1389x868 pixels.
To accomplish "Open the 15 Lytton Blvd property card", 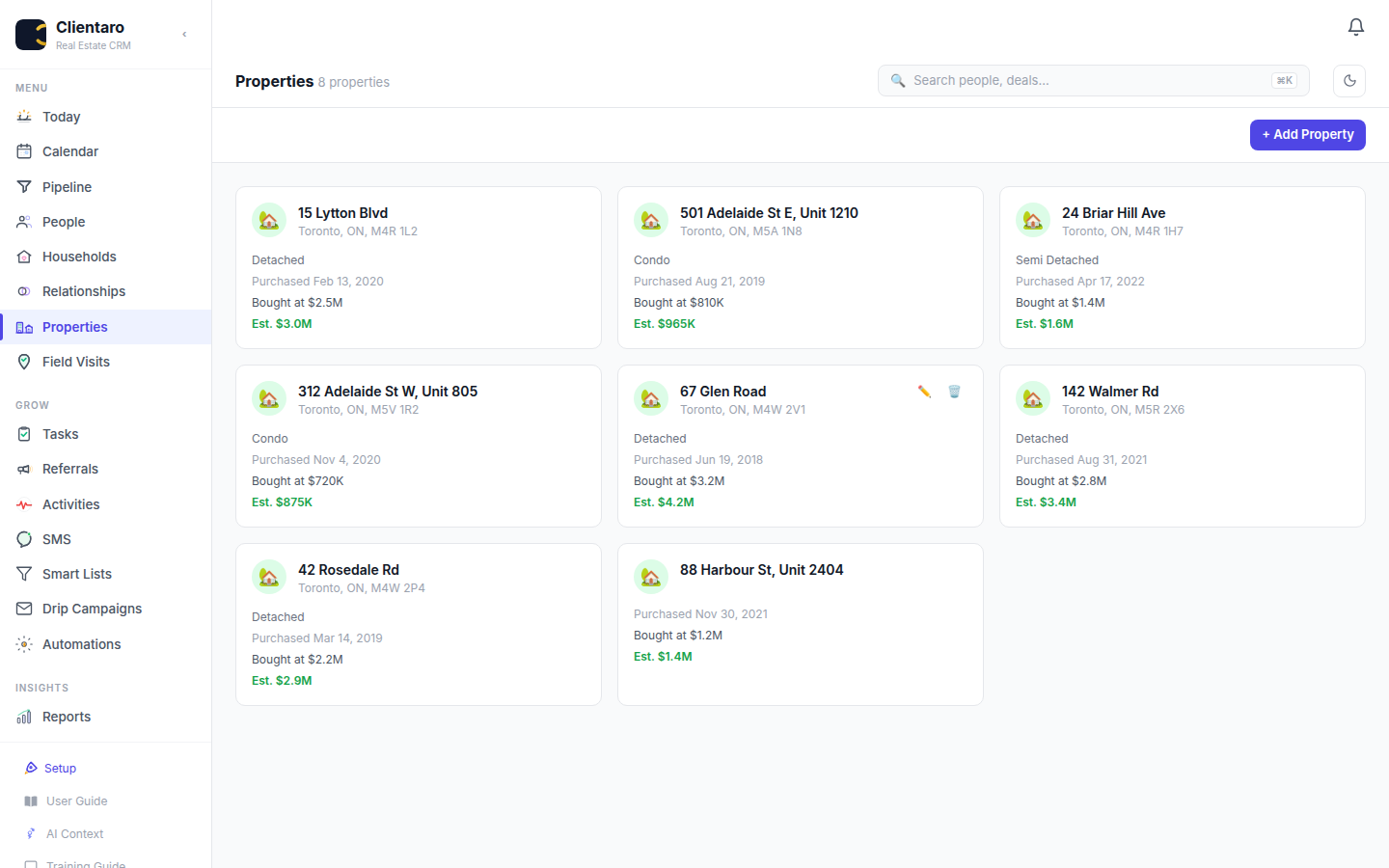I will [418, 267].
